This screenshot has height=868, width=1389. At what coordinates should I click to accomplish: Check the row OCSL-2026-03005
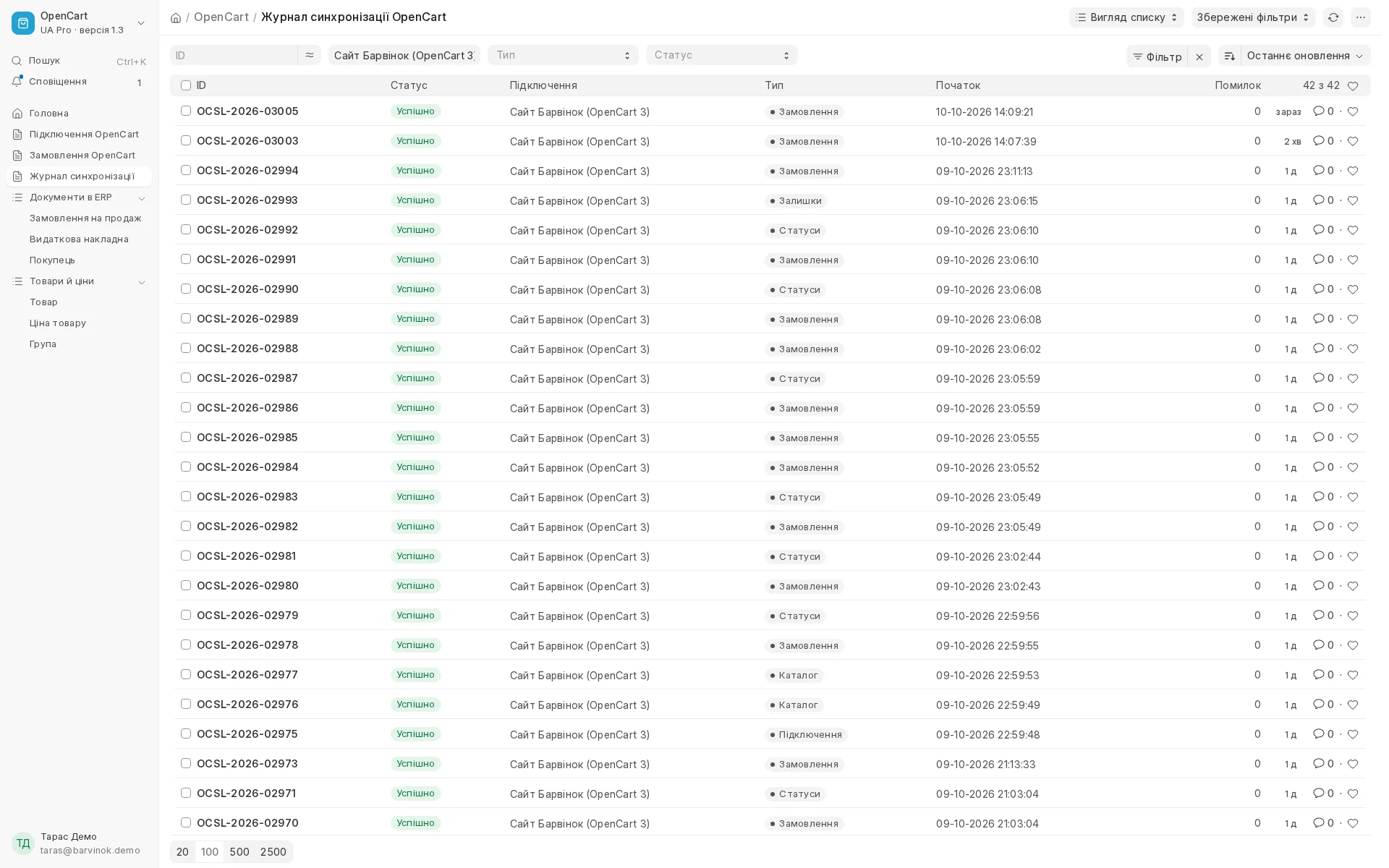click(186, 111)
